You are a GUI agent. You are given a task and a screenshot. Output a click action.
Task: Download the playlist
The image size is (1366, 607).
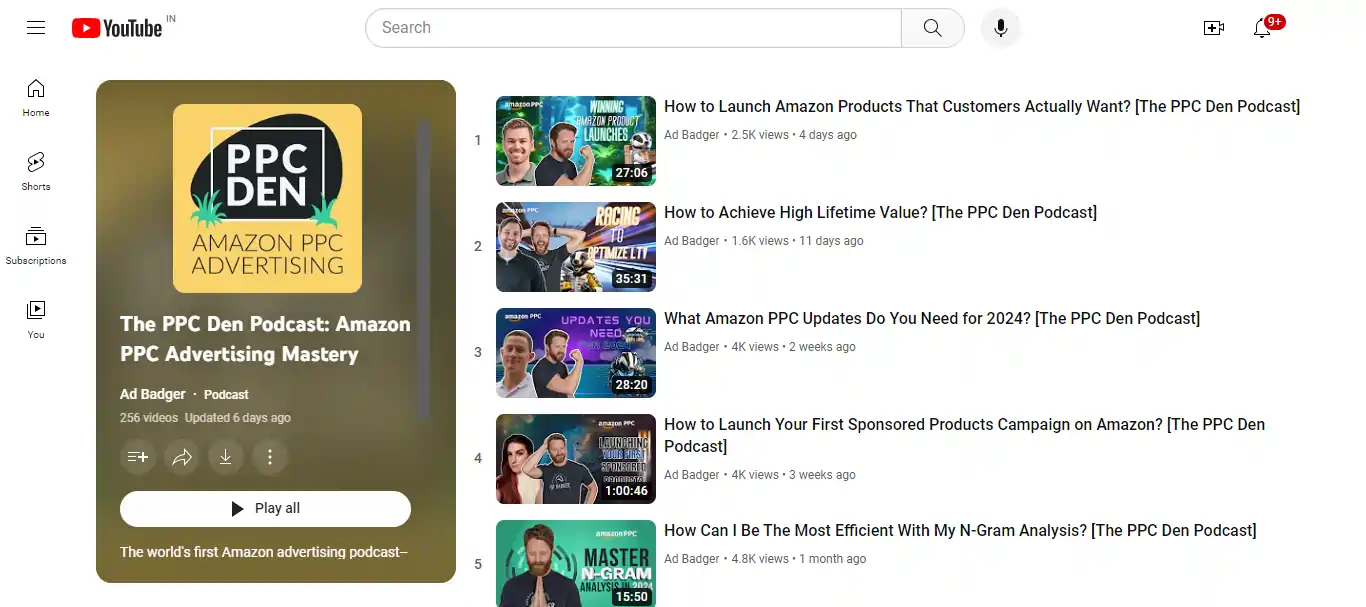point(226,457)
